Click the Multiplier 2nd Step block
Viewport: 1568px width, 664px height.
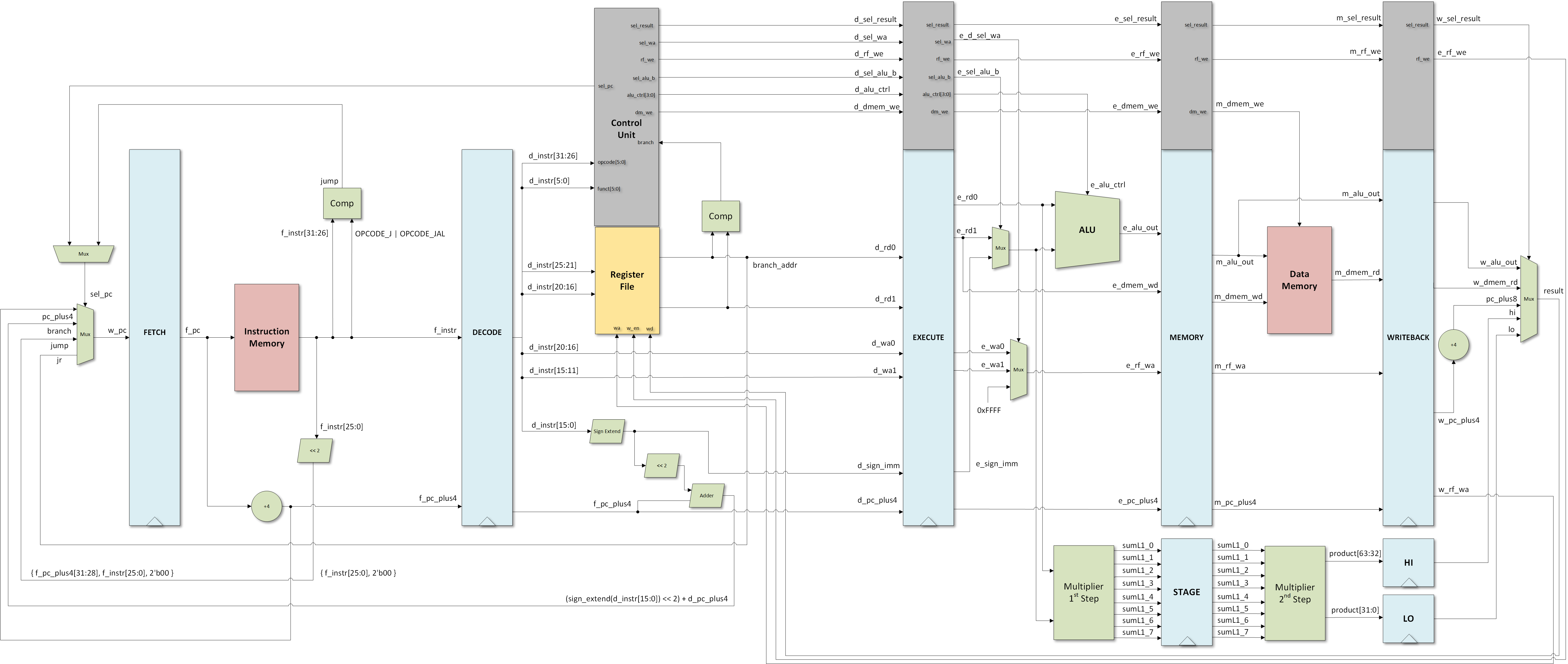[x=1295, y=593]
